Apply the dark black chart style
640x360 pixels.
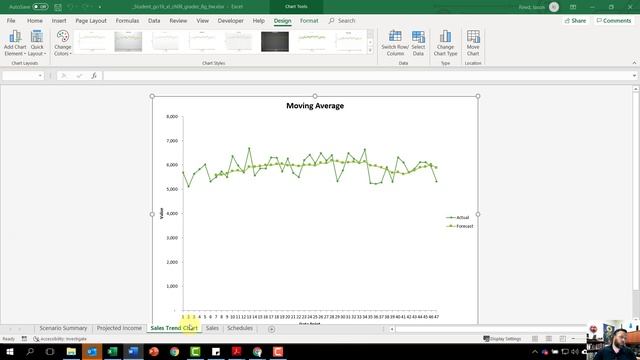pos(275,42)
